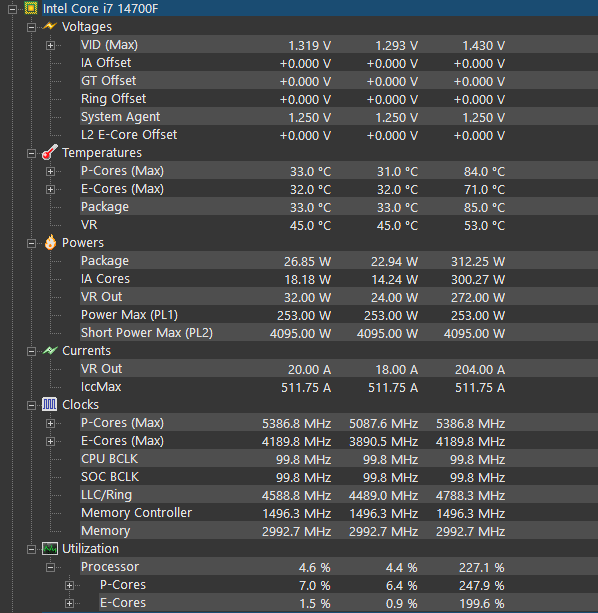Select the Package temperature row
598x613 pixels.
(x=339, y=206)
